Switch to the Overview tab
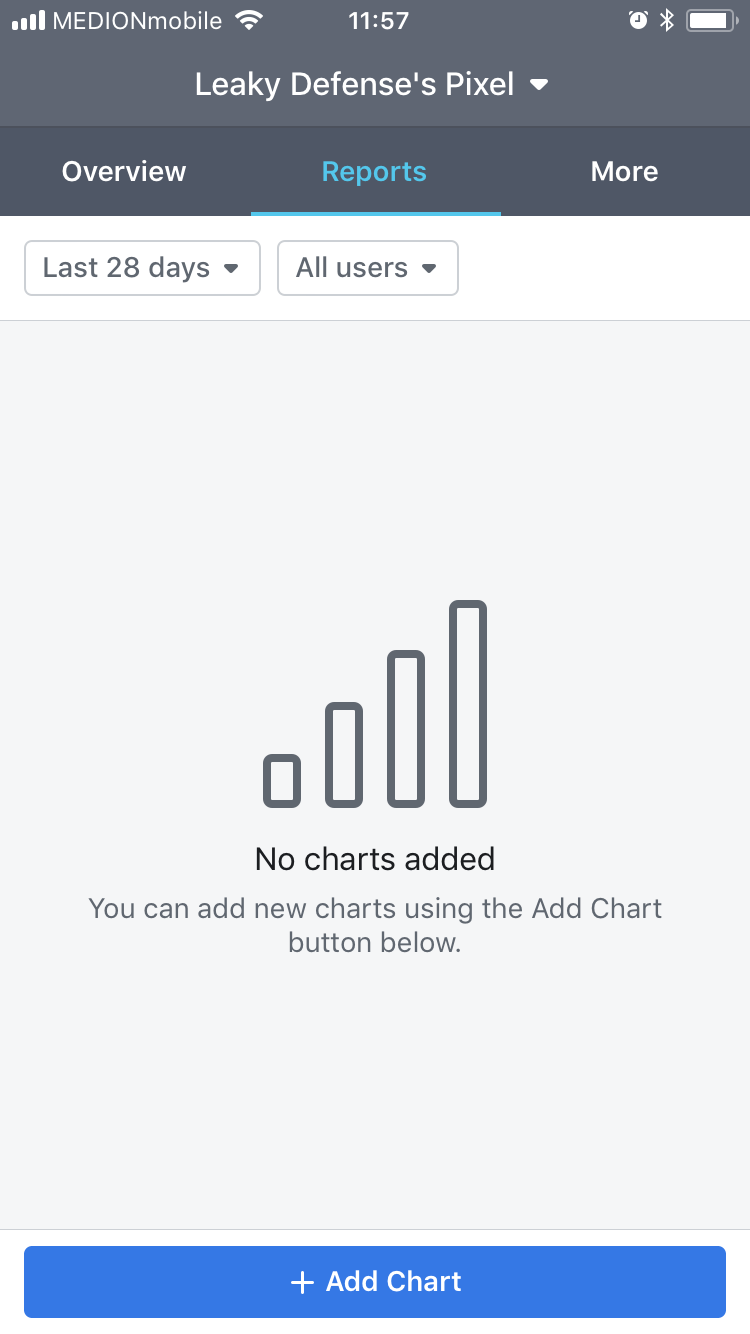Image resolution: width=750 pixels, height=1334 pixels. point(124,171)
